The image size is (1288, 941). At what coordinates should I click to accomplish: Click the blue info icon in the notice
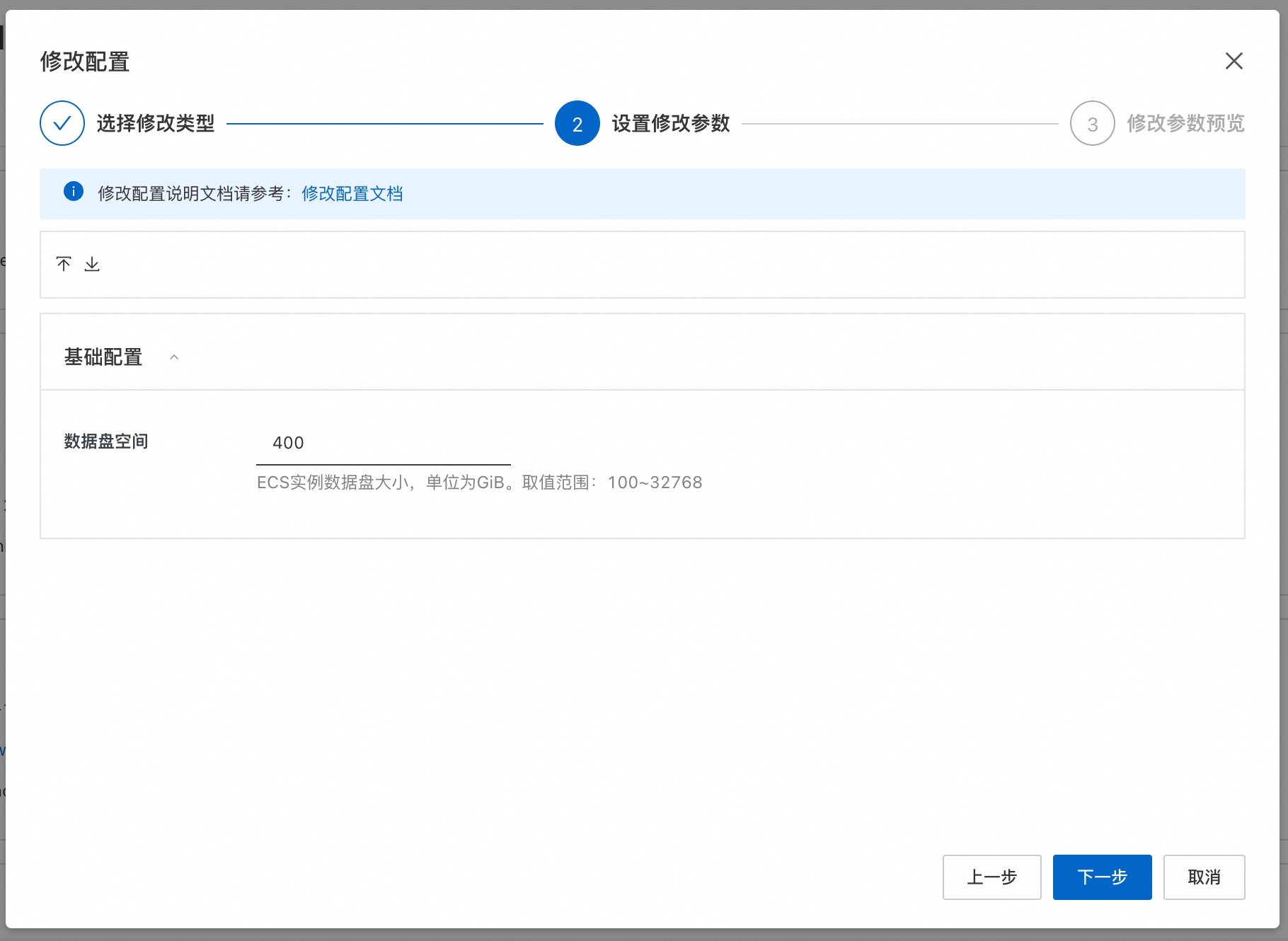[x=74, y=192]
